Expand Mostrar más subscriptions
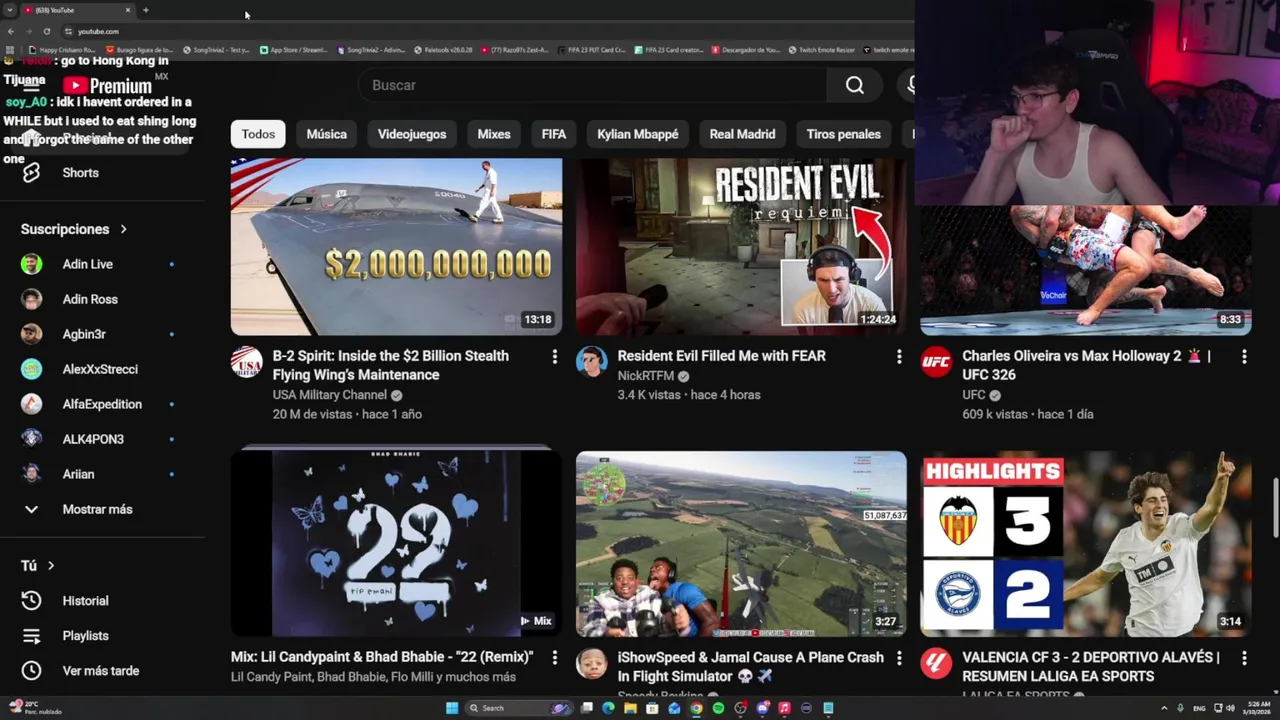 coord(102,509)
